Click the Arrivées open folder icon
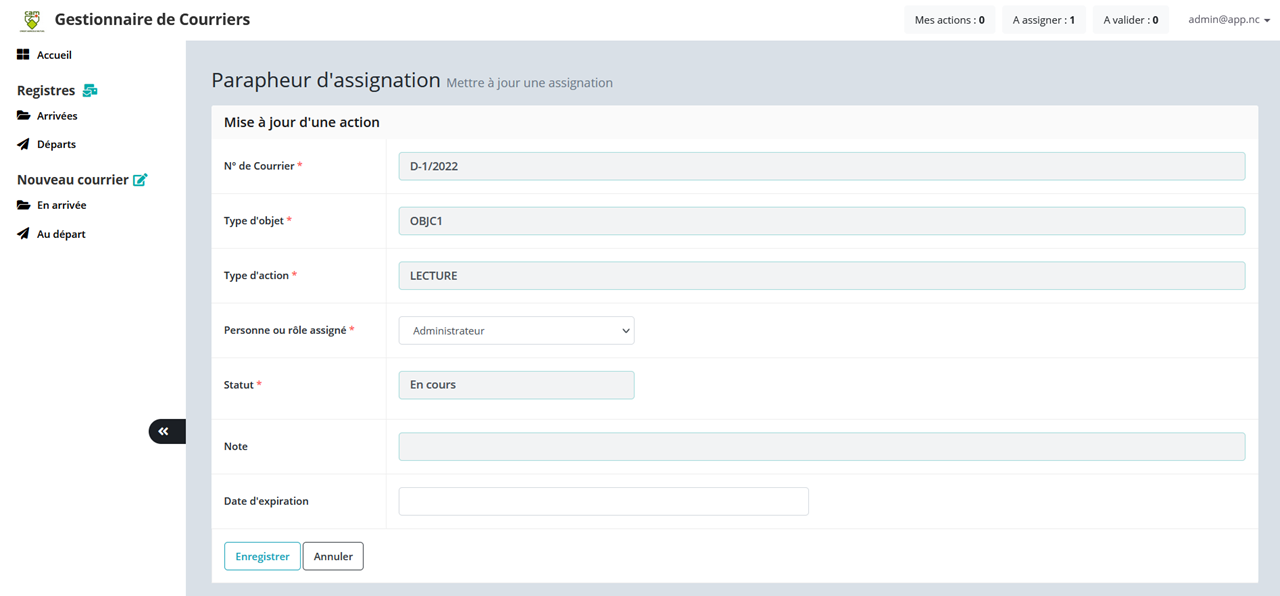The width and height of the screenshot is (1280, 596). [x=23, y=116]
